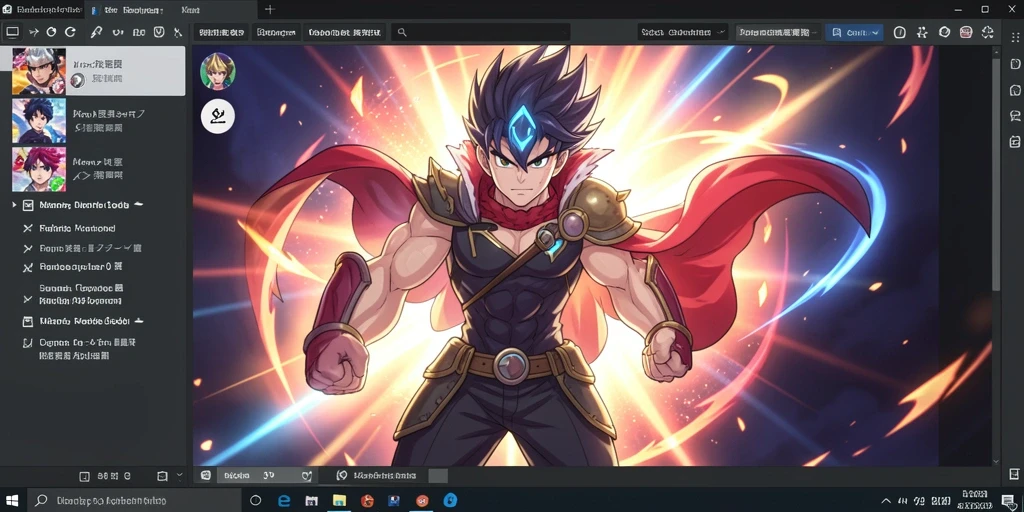
Task: Click the sparkle stars icon at top right
Action: pyautogui.click(x=922, y=33)
